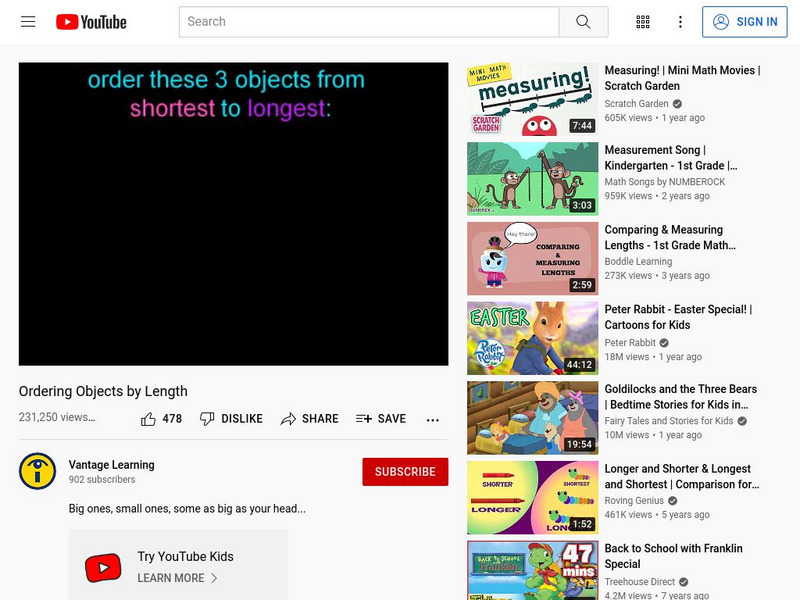Like the video with thumbs up
Image resolution: width=800 pixels, height=600 pixels.
click(x=148, y=419)
